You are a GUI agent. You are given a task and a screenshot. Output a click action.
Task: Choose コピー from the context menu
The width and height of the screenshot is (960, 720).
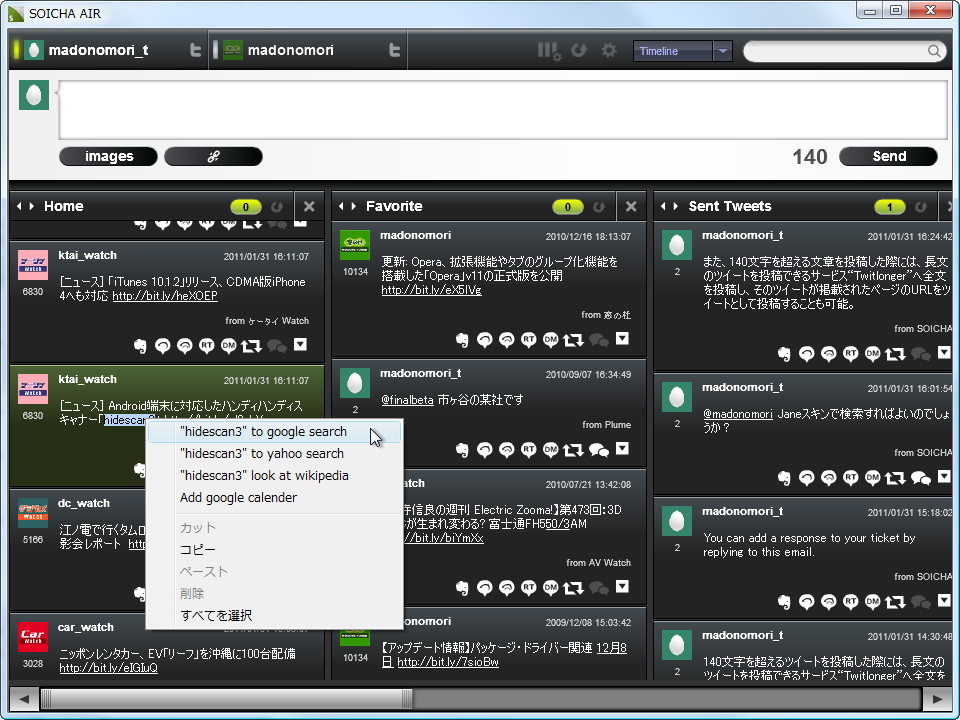274,550
